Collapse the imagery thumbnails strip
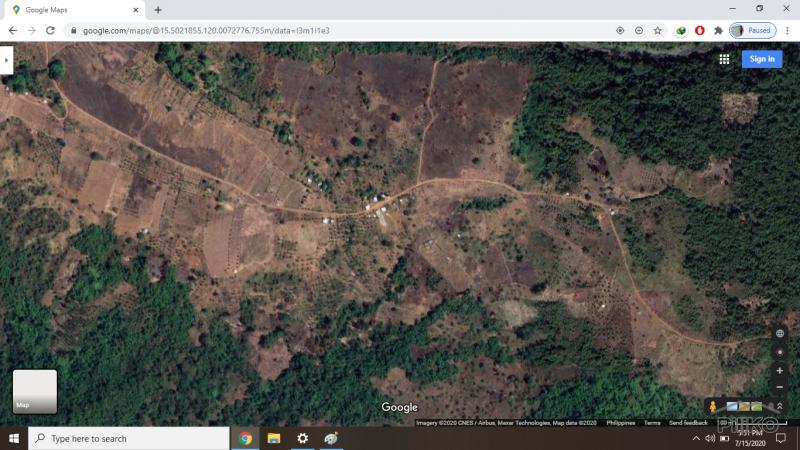800x450 pixels. [780, 407]
